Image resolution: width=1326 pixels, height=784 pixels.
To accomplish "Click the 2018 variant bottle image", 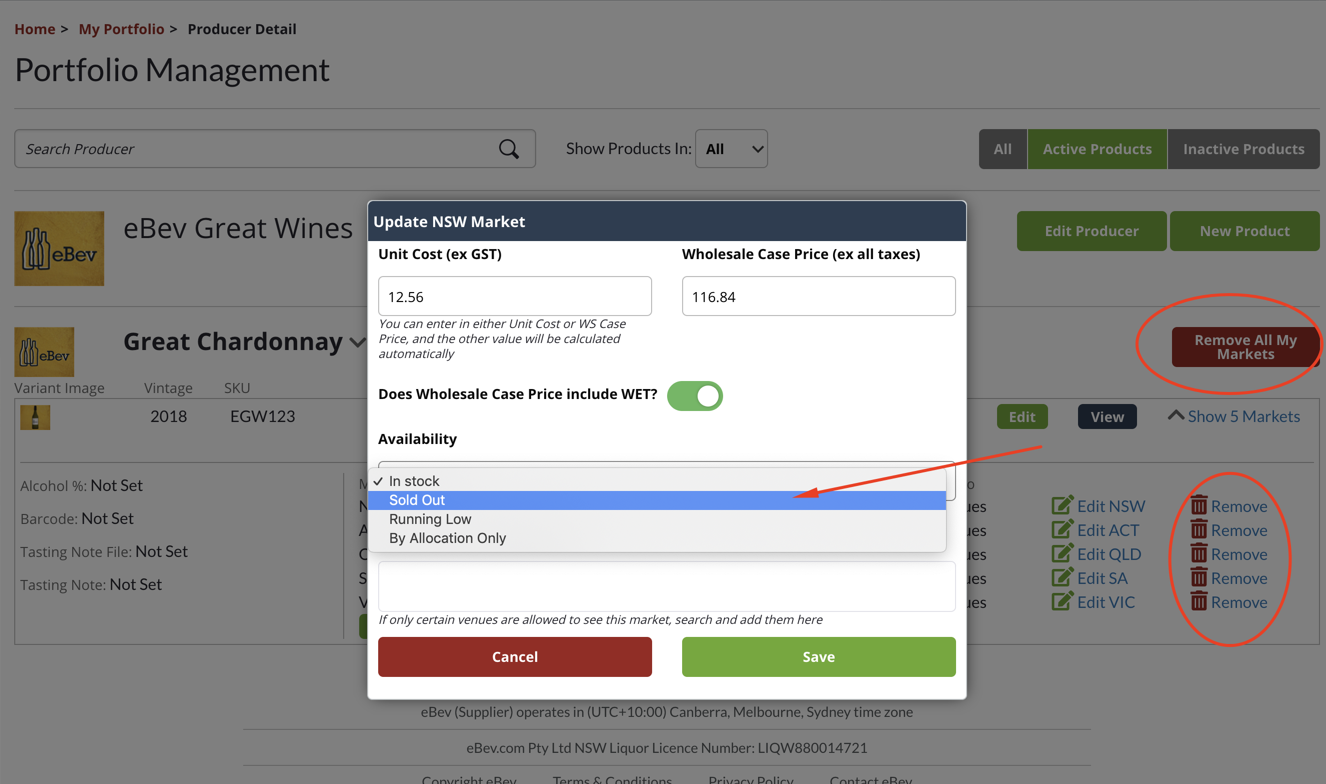I will pyautogui.click(x=35, y=416).
